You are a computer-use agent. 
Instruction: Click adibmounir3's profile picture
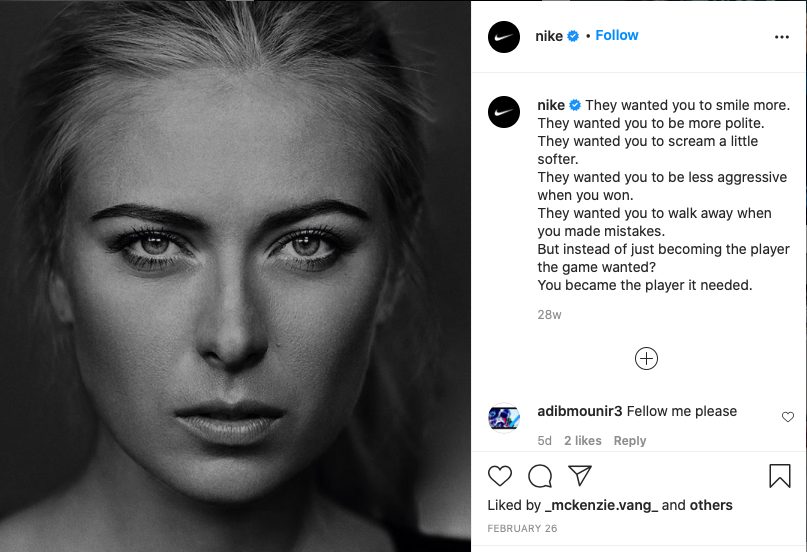point(504,418)
